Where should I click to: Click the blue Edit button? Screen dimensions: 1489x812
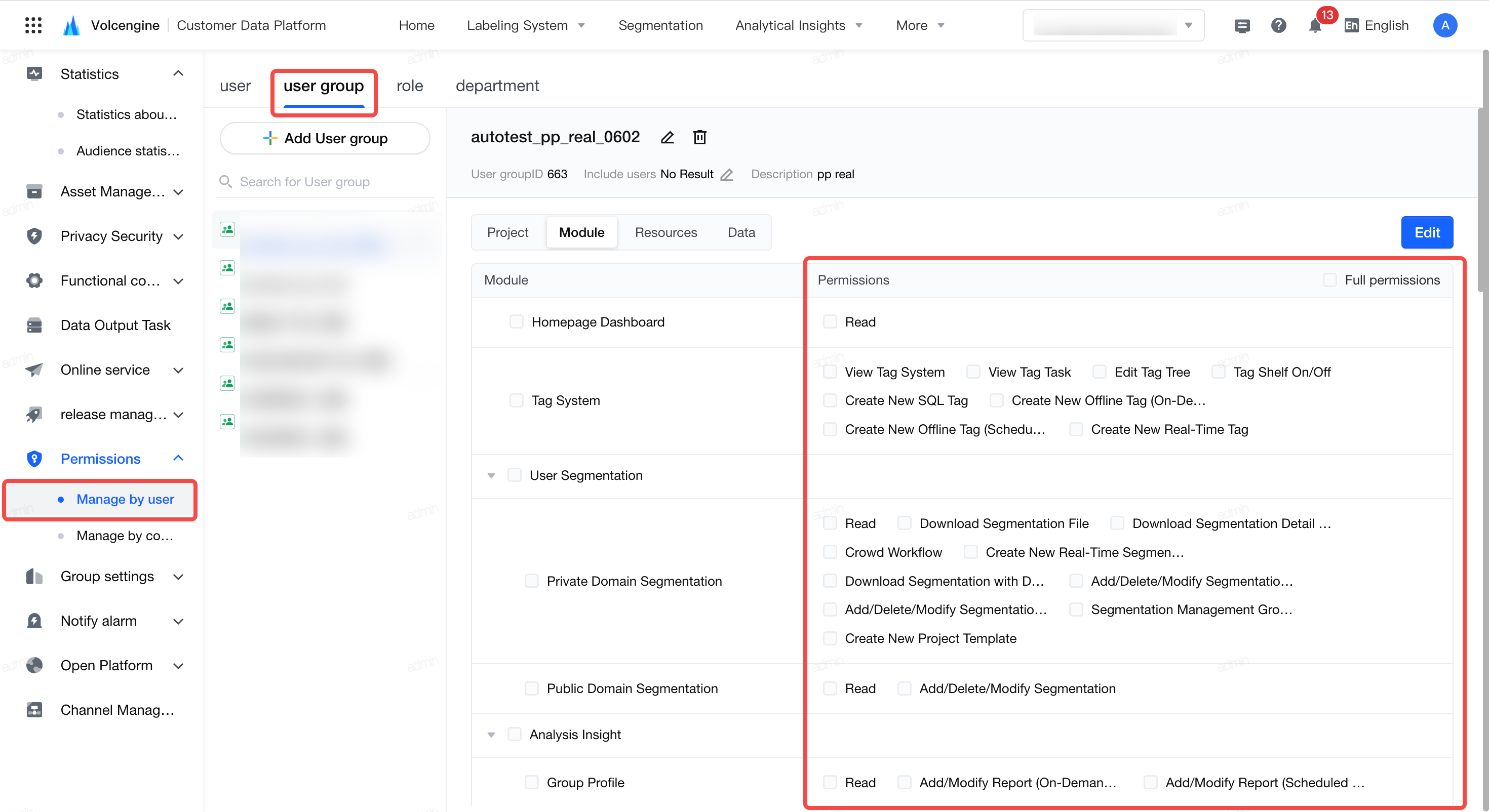click(x=1427, y=232)
